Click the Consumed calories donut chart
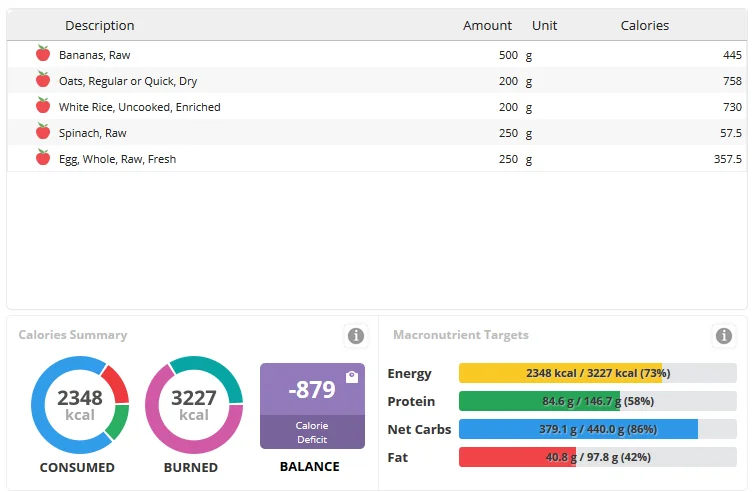 click(80, 405)
